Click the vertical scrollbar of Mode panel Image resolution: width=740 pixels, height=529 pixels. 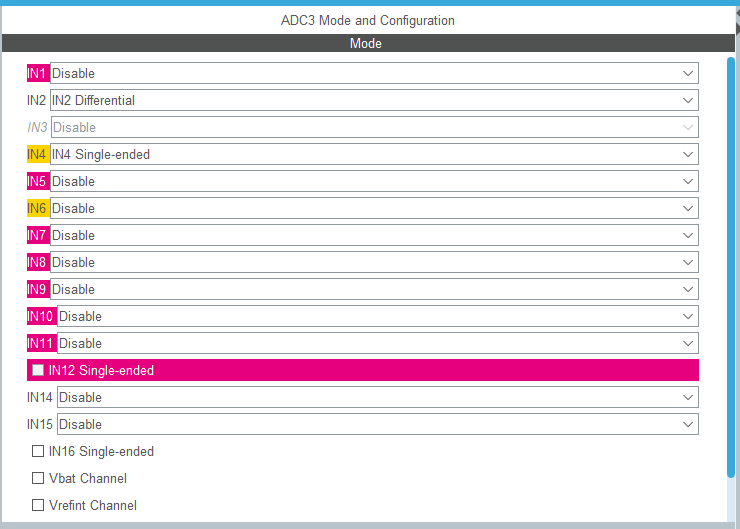pyautogui.click(x=731, y=267)
